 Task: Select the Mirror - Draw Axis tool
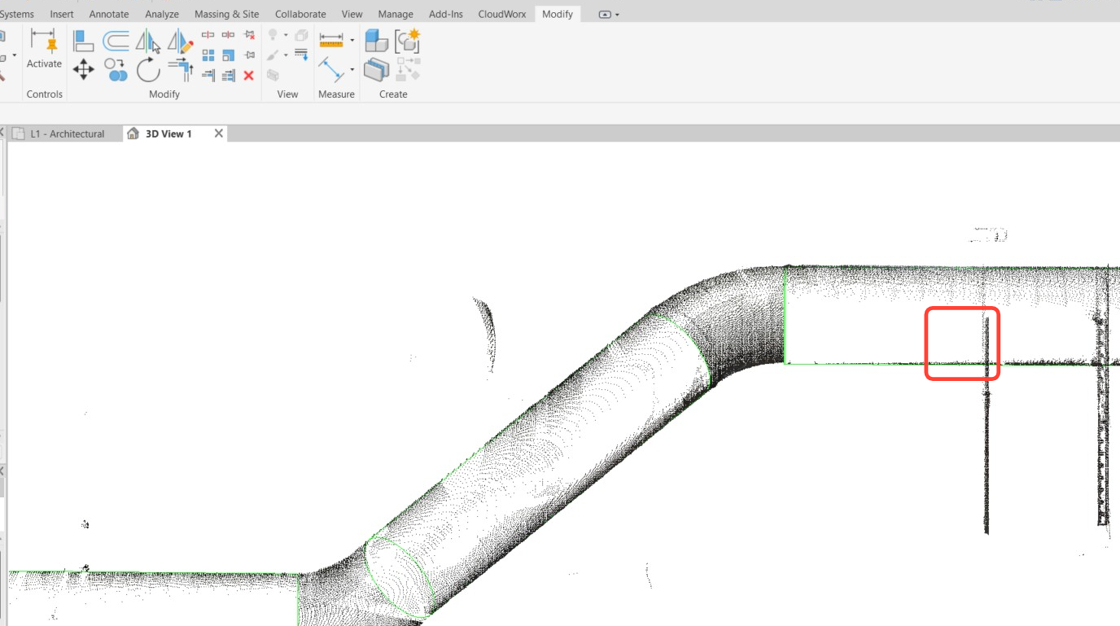pos(180,41)
